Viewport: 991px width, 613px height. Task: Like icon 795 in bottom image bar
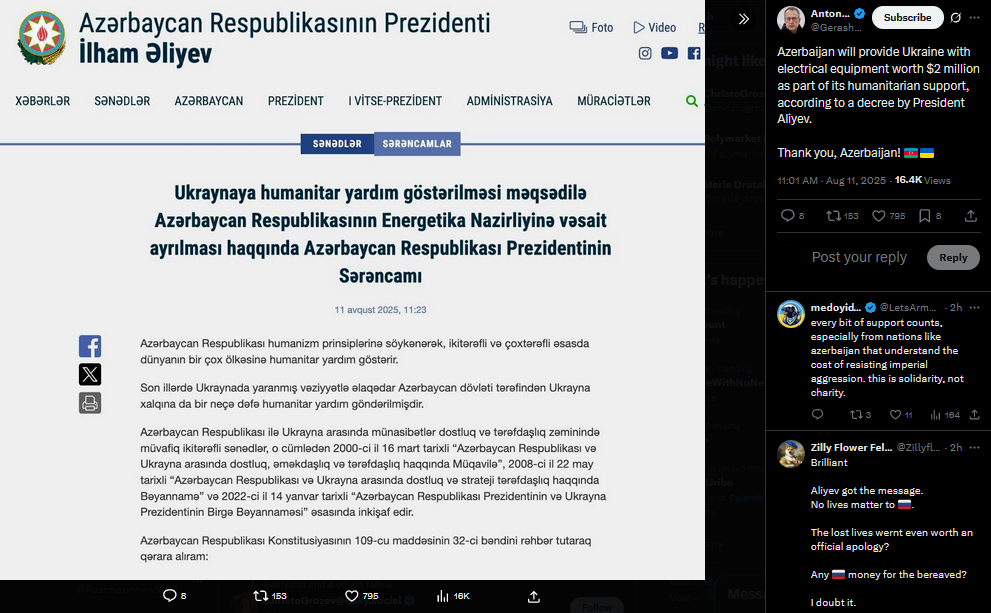point(362,596)
